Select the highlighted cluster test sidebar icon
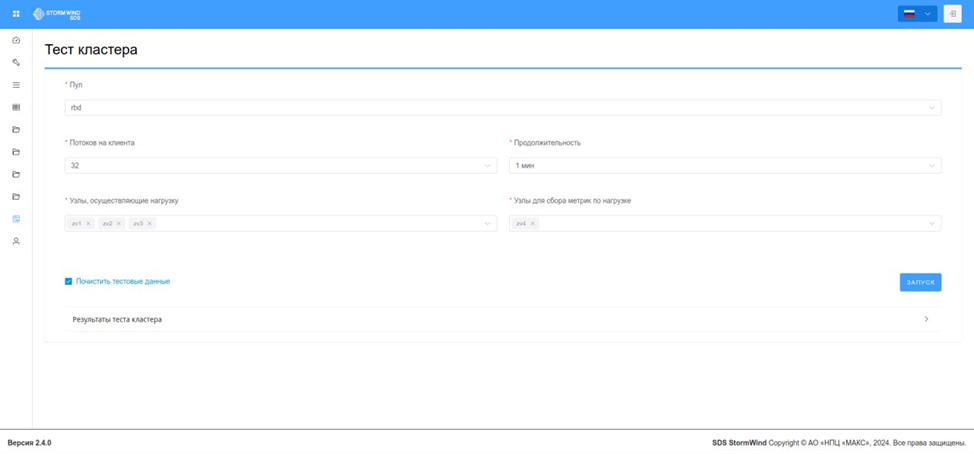This screenshot has width=974, height=454. click(16, 219)
